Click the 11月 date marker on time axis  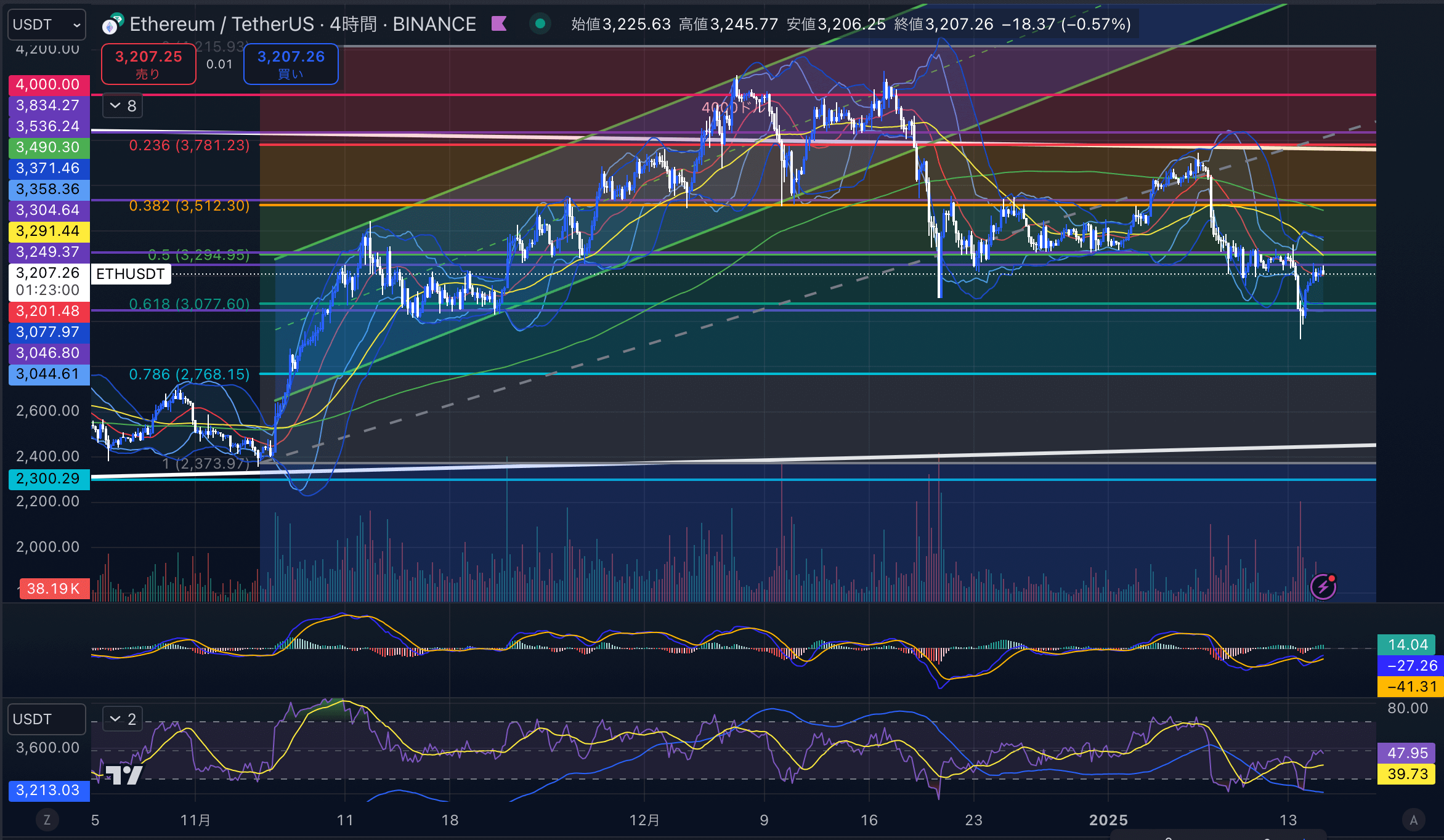(195, 820)
